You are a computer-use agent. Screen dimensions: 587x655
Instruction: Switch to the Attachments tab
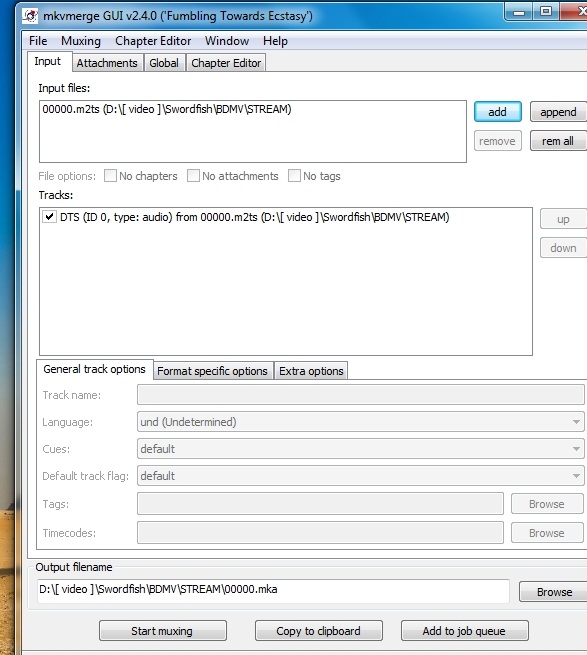(x=107, y=63)
